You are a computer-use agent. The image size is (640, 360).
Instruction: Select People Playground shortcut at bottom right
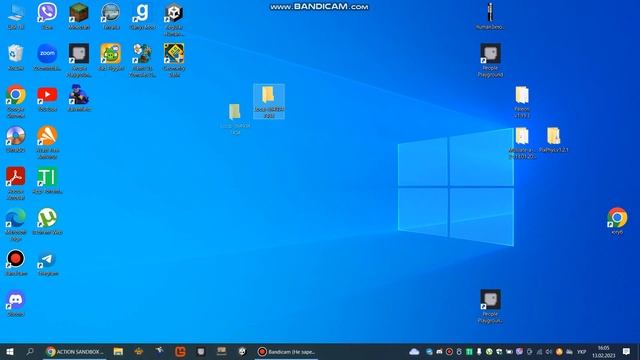coord(490,306)
